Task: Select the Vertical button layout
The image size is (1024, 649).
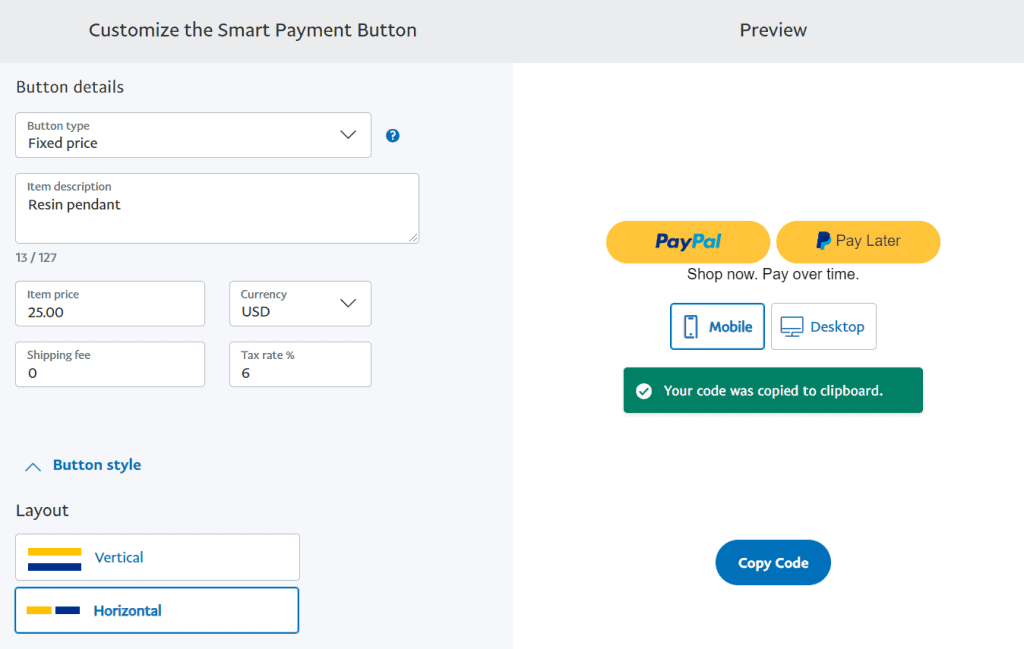Action: 157,557
